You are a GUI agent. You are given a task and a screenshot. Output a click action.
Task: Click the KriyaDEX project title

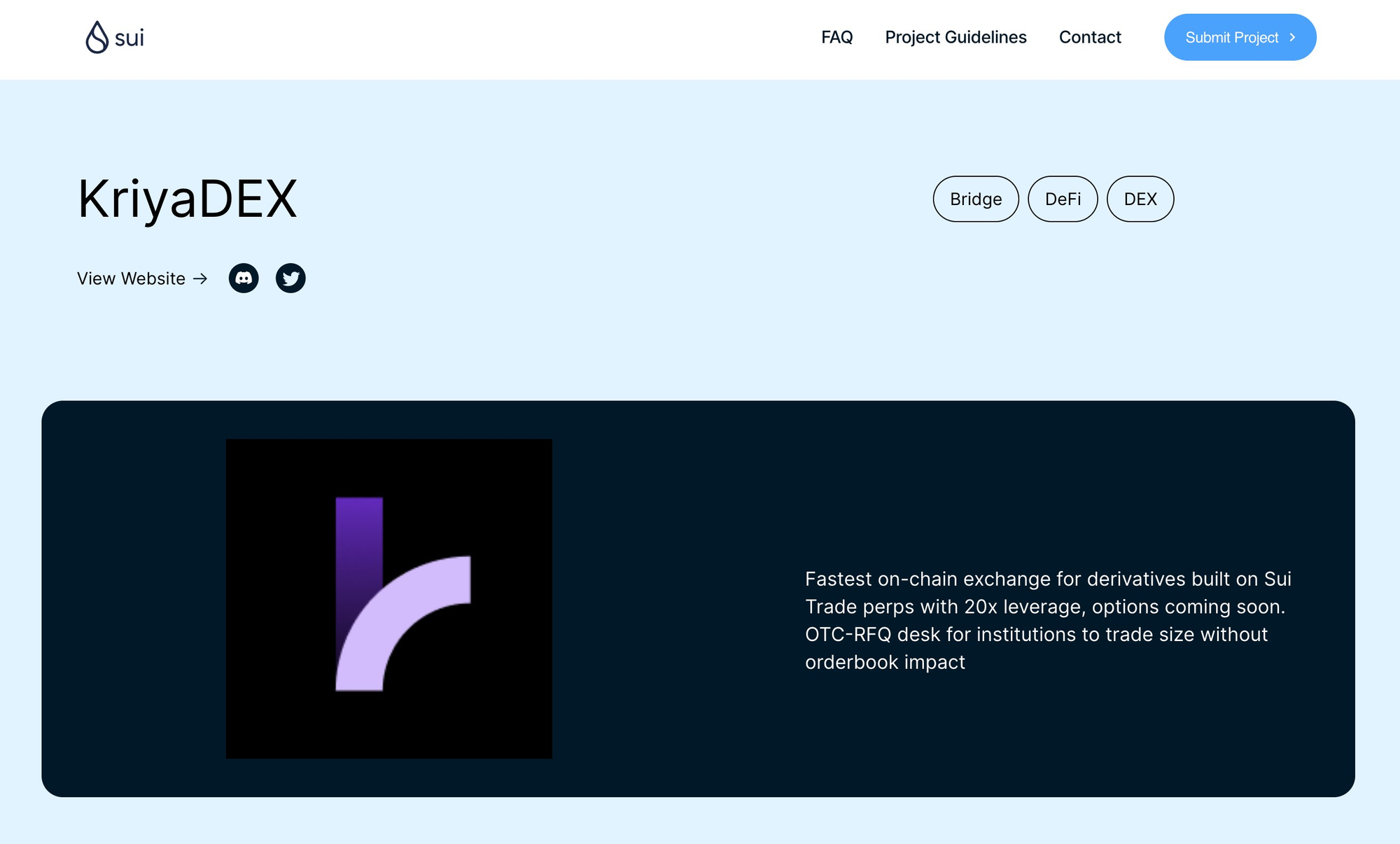pyautogui.click(x=188, y=199)
